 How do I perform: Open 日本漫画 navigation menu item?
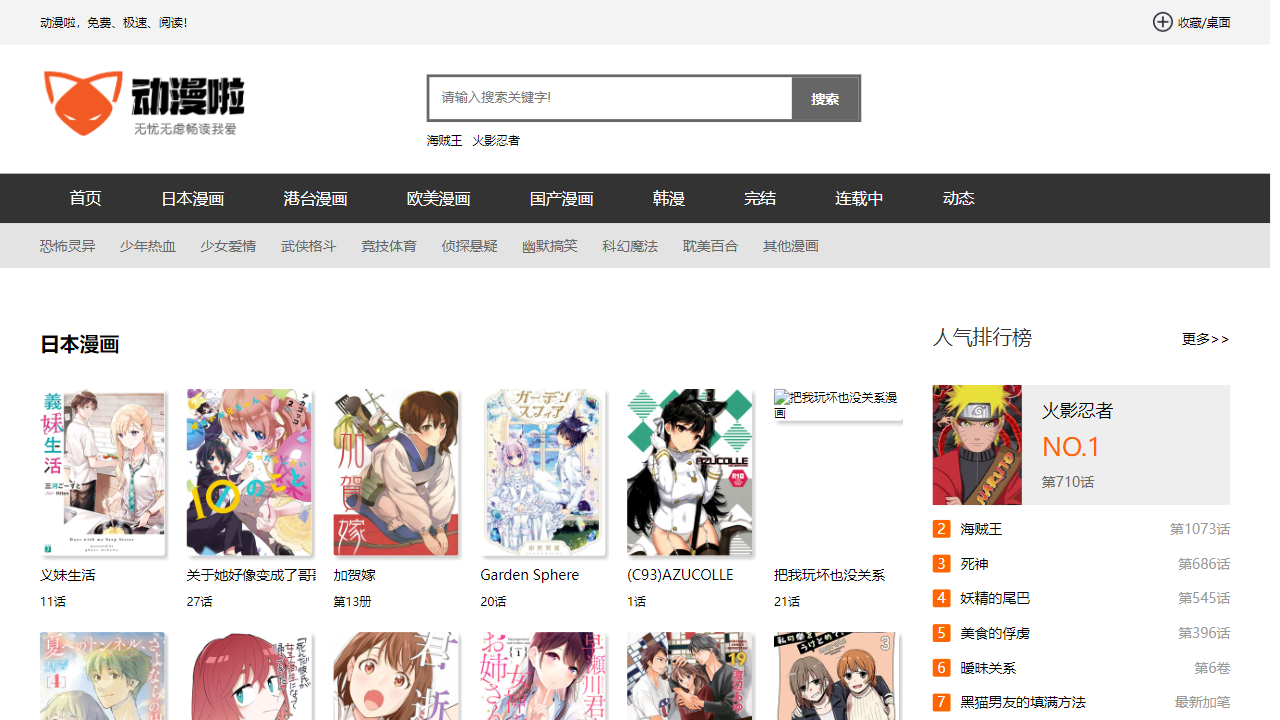(x=192, y=198)
